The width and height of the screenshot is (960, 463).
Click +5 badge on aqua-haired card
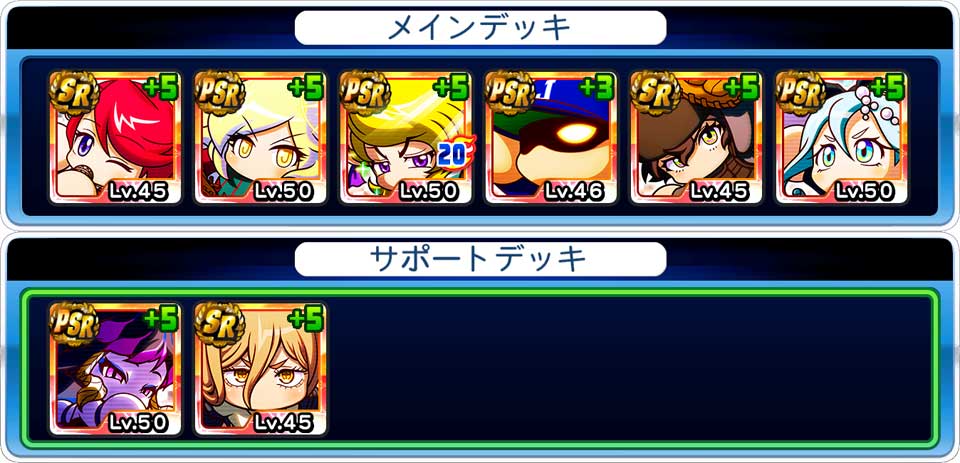(887, 88)
